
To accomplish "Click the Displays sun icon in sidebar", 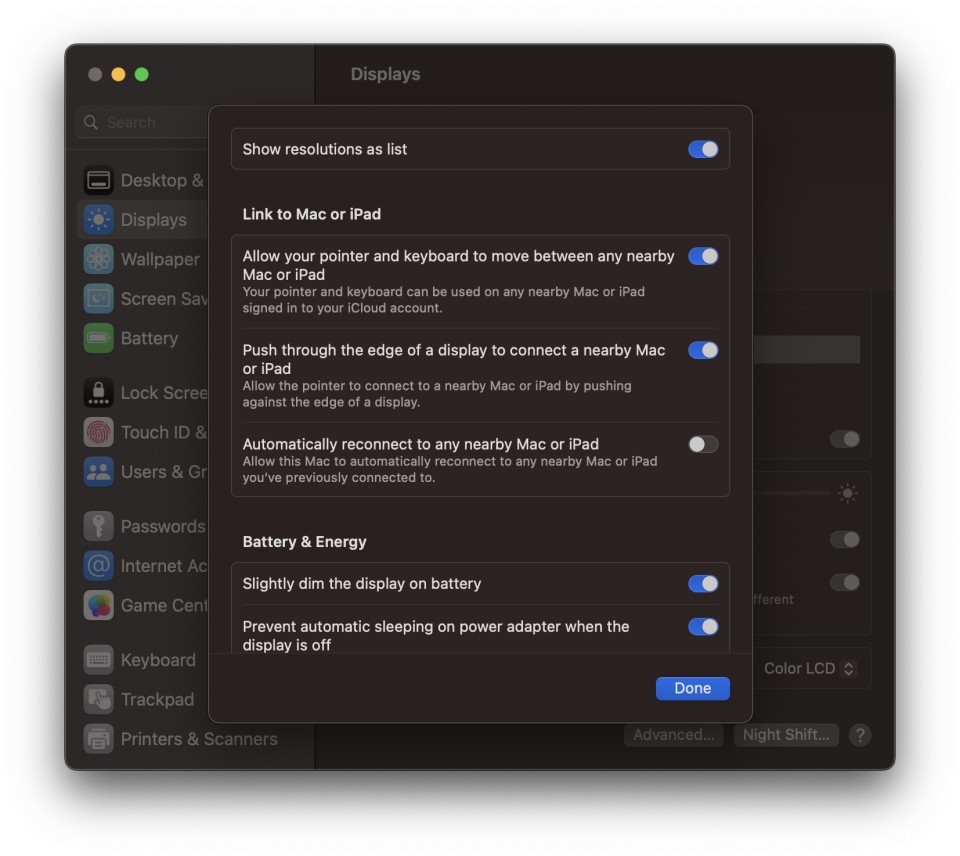I will point(98,220).
